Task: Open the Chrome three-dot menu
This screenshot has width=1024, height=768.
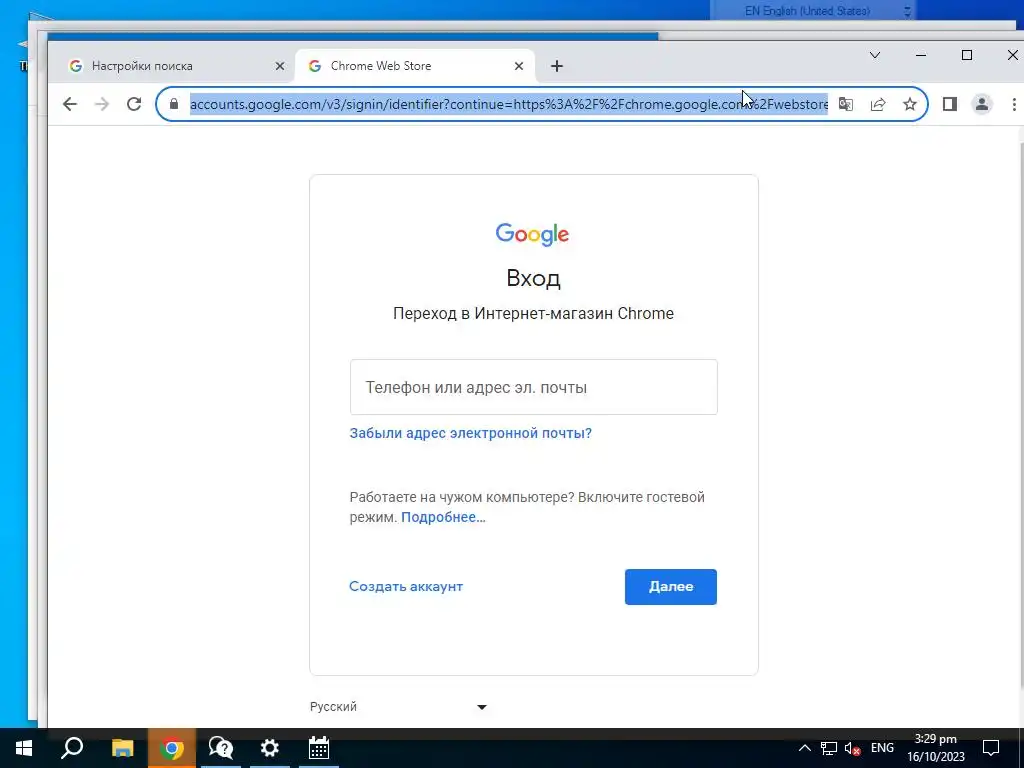Action: pos(1014,104)
